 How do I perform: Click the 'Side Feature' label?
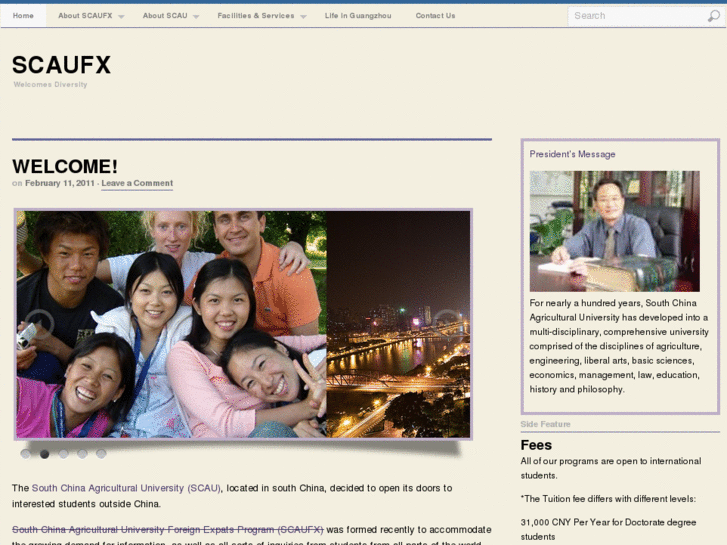545,424
